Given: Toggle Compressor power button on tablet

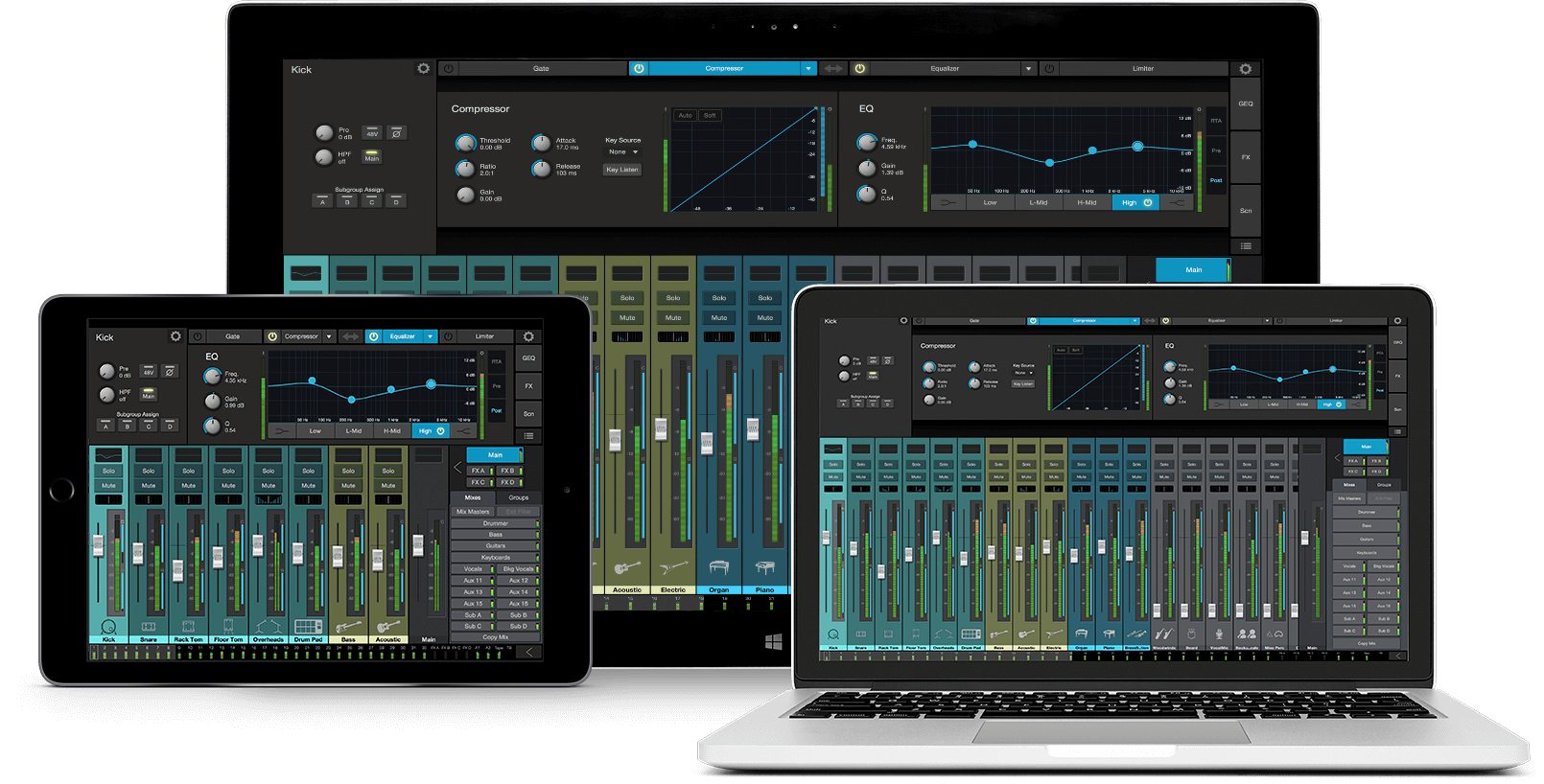Looking at the screenshot, I should [272, 336].
